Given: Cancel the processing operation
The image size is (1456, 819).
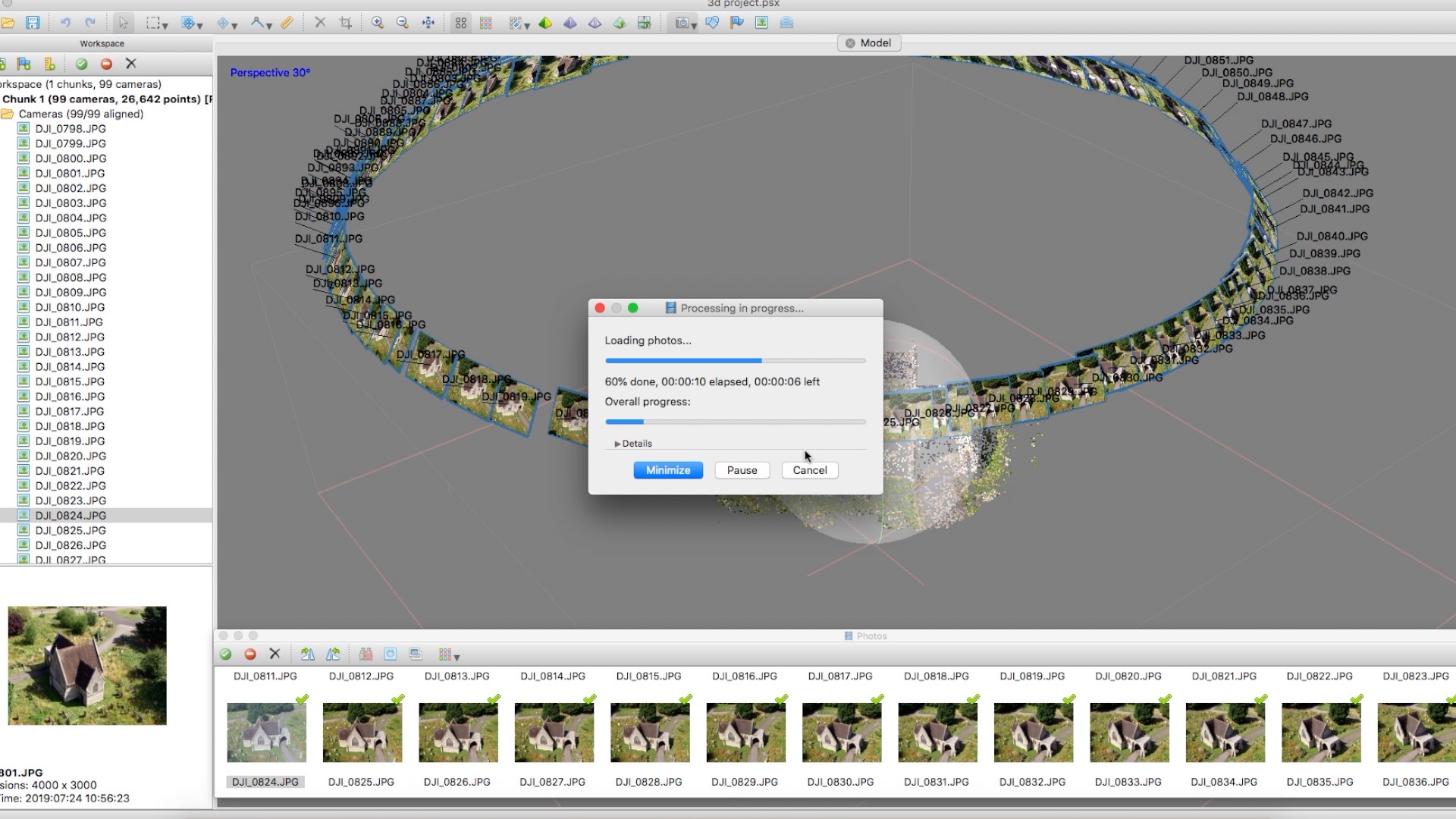Looking at the screenshot, I should click(809, 470).
